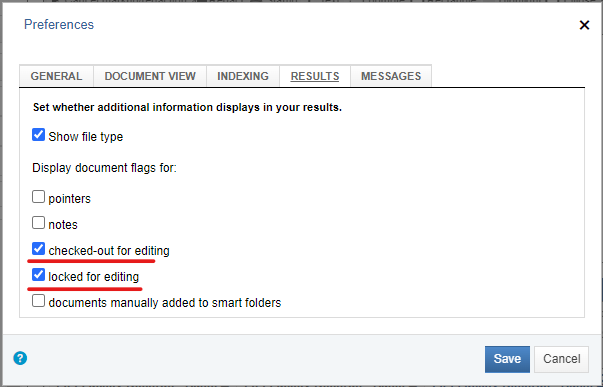This screenshot has height=387, width=603.
Task: Open the help icon in dialog footer
Action: [20, 358]
